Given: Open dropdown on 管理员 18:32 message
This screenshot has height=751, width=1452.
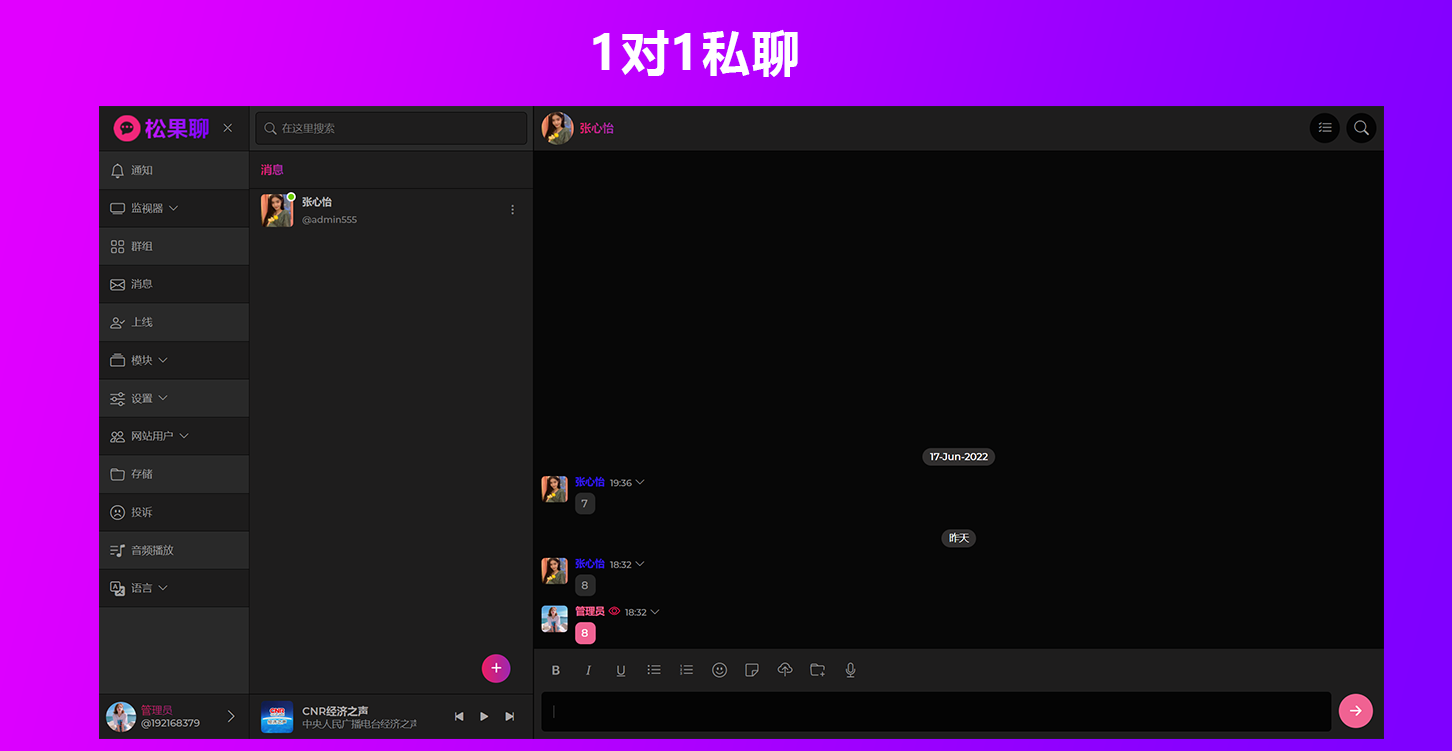Looking at the screenshot, I should tap(655, 611).
